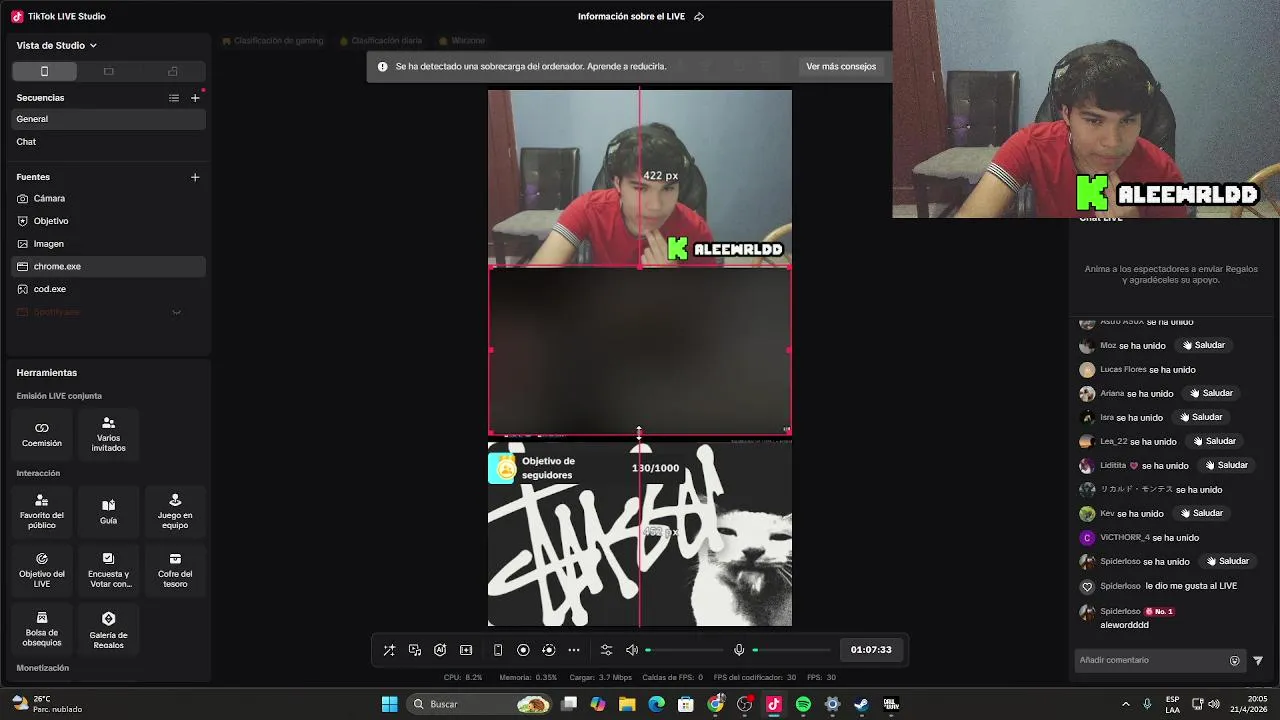Select the General sequence

[108, 119]
